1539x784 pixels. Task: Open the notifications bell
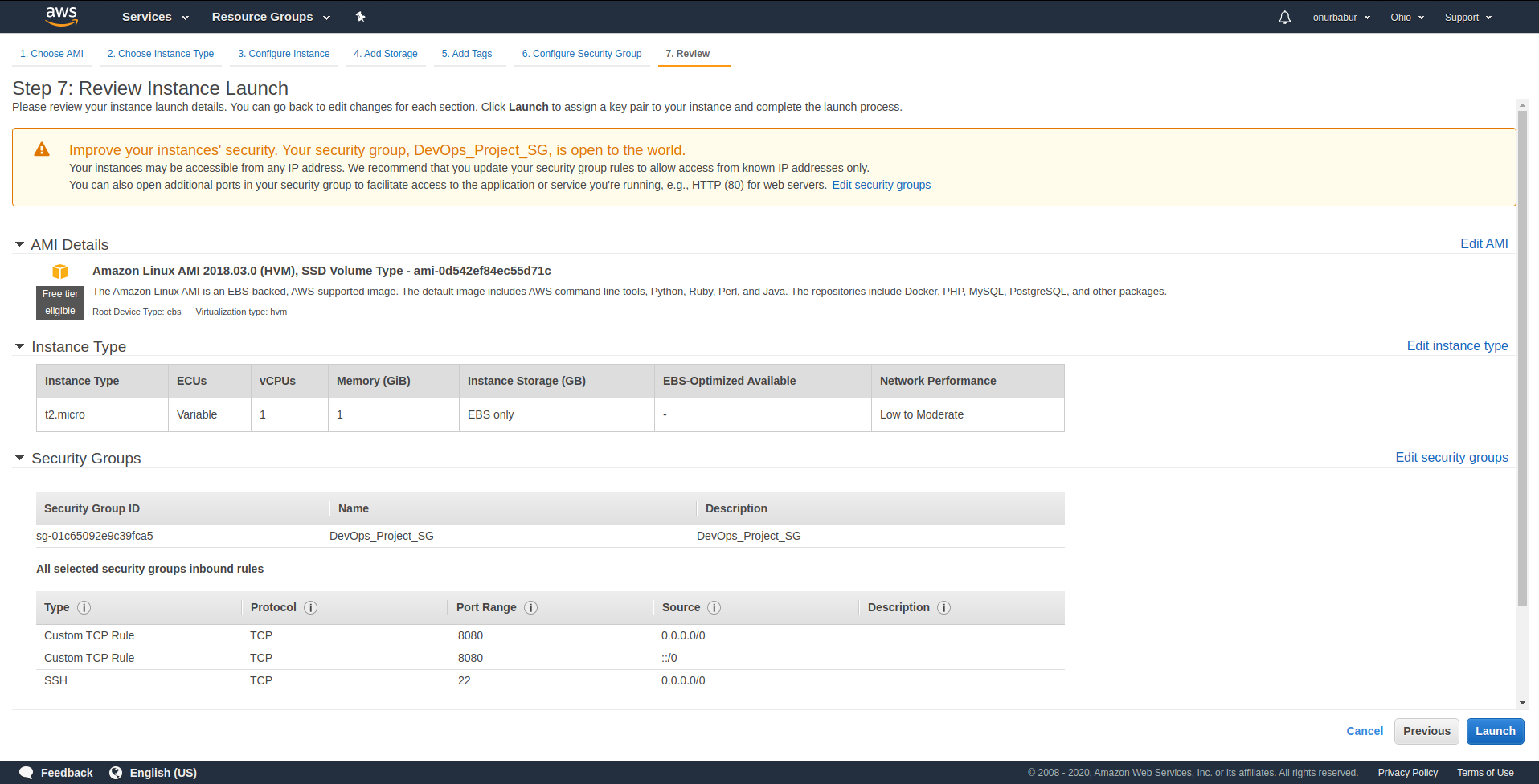click(1284, 17)
